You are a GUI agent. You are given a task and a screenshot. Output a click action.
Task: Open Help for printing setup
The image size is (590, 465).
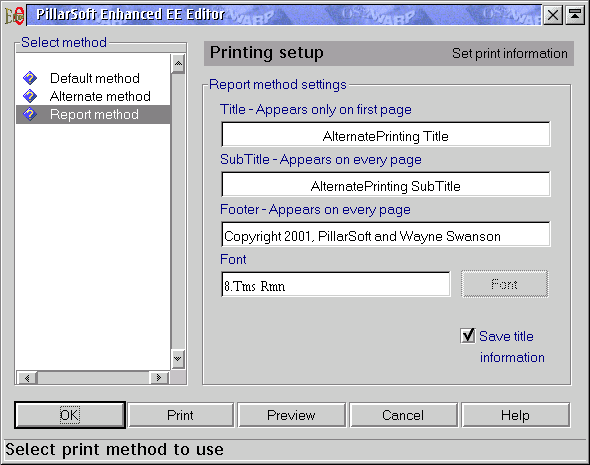tap(515, 415)
